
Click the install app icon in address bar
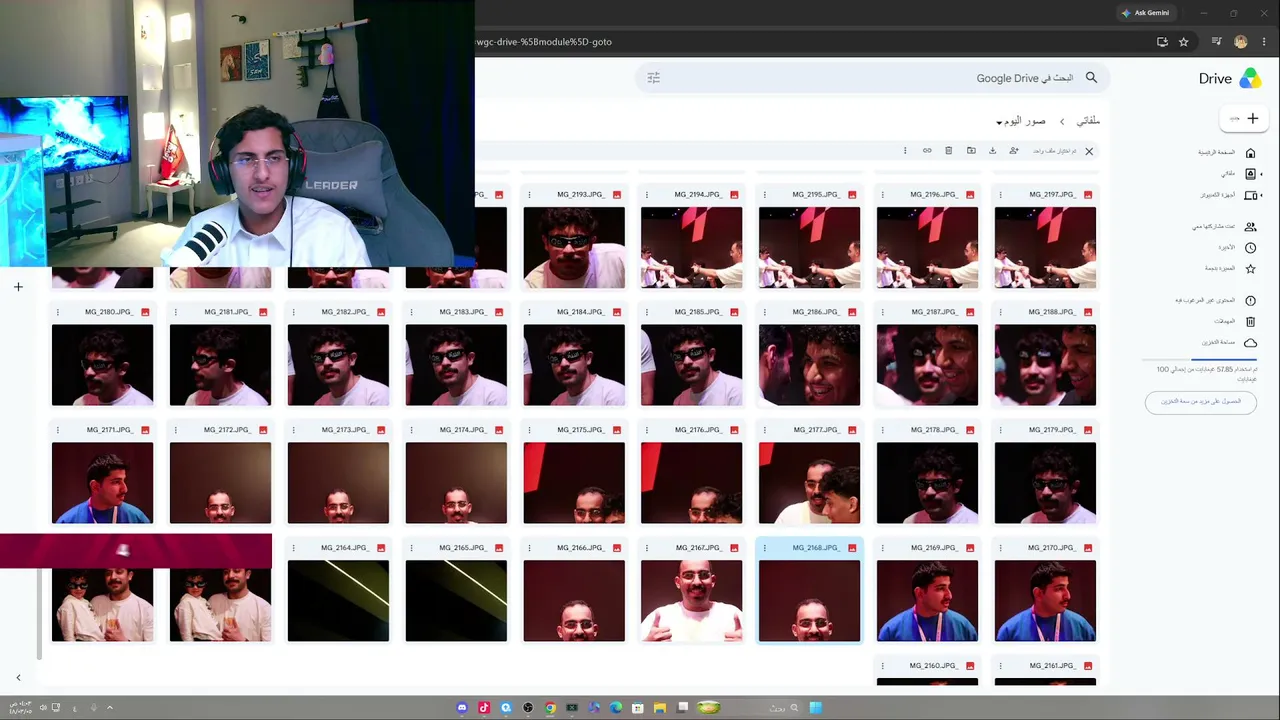[x=1162, y=42]
